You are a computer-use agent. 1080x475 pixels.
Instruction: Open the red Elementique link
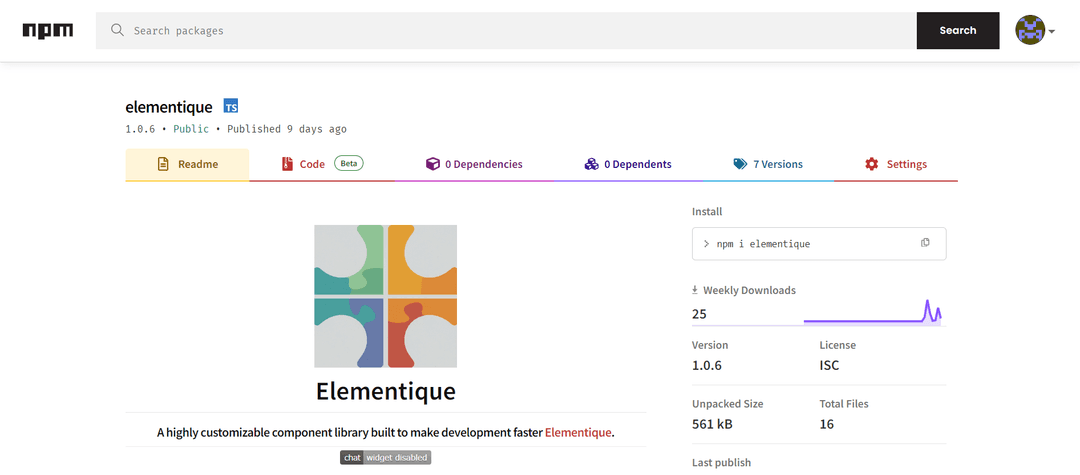[578, 433]
